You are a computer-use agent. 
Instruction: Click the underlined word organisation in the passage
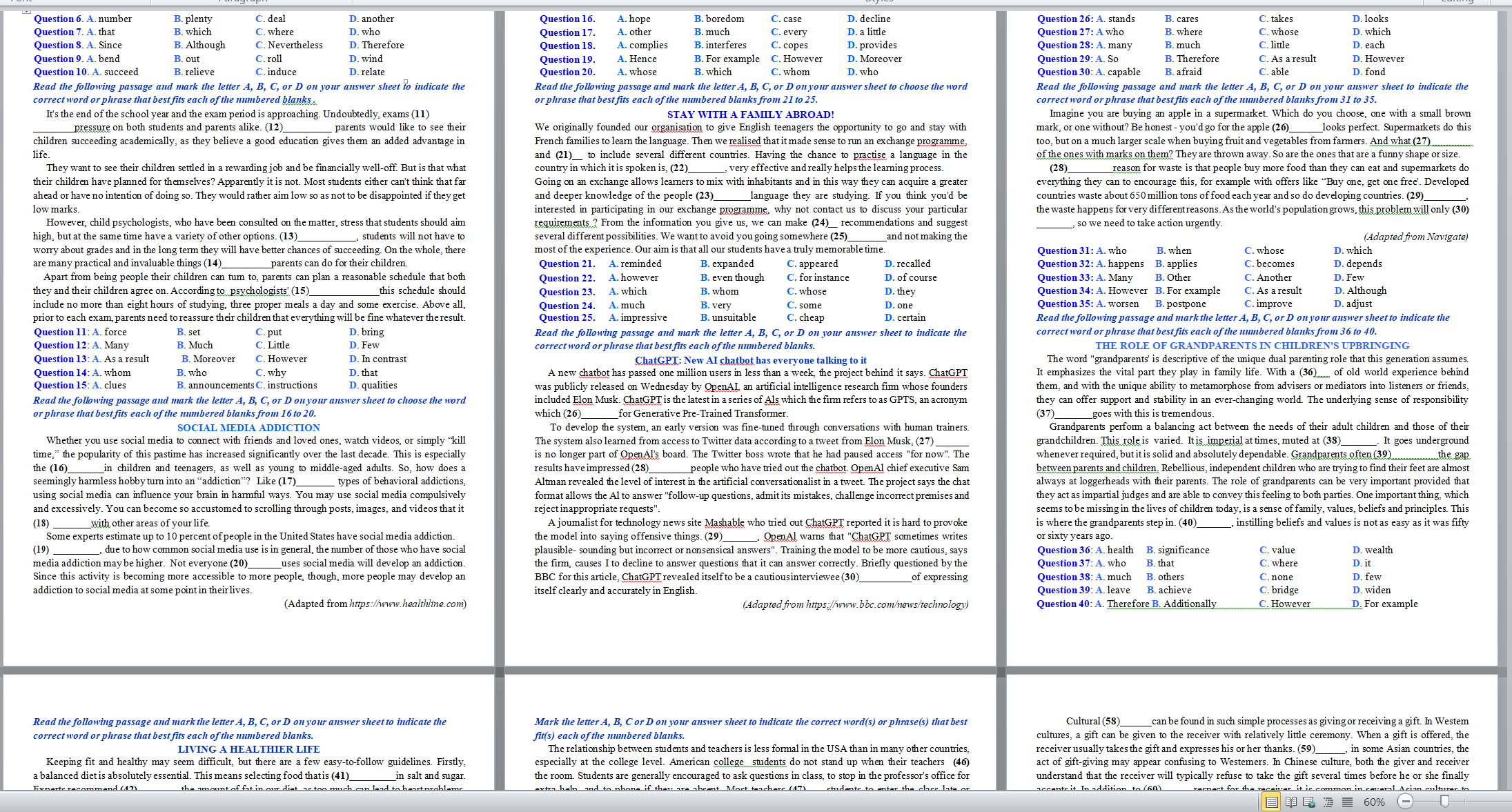[x=676, y=127]
